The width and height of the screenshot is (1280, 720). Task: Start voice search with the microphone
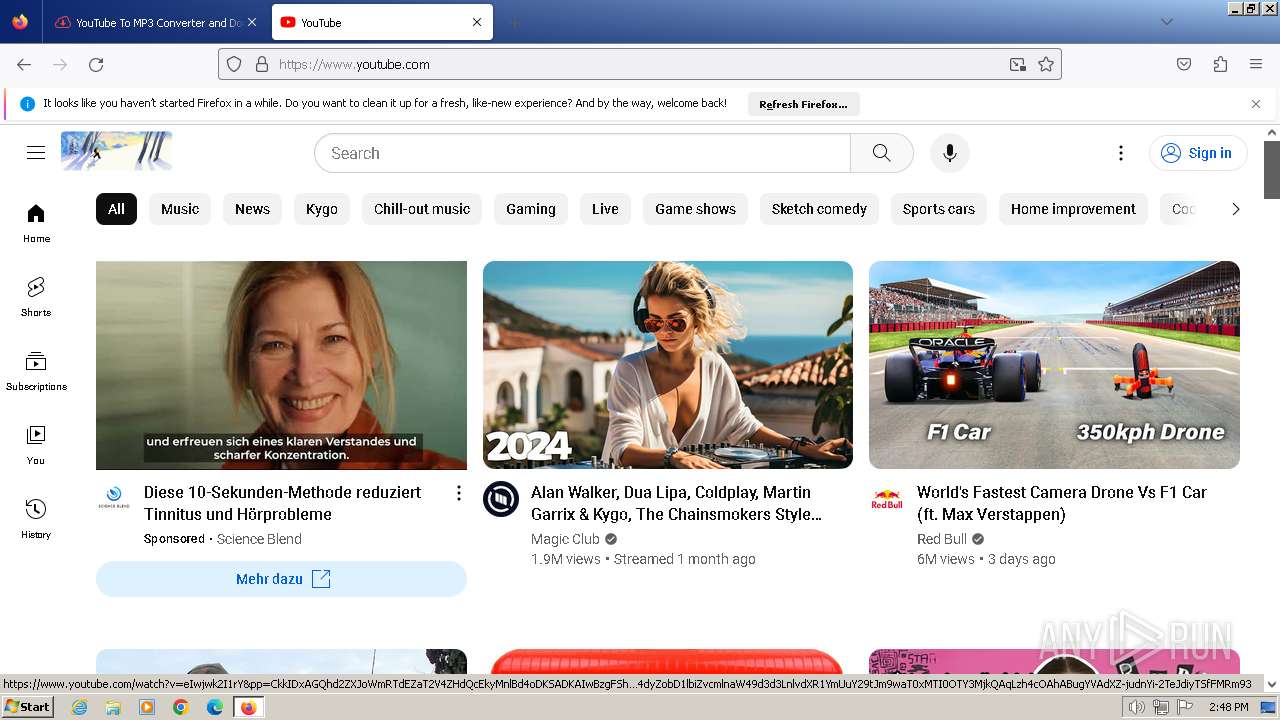tap(950, 153)
